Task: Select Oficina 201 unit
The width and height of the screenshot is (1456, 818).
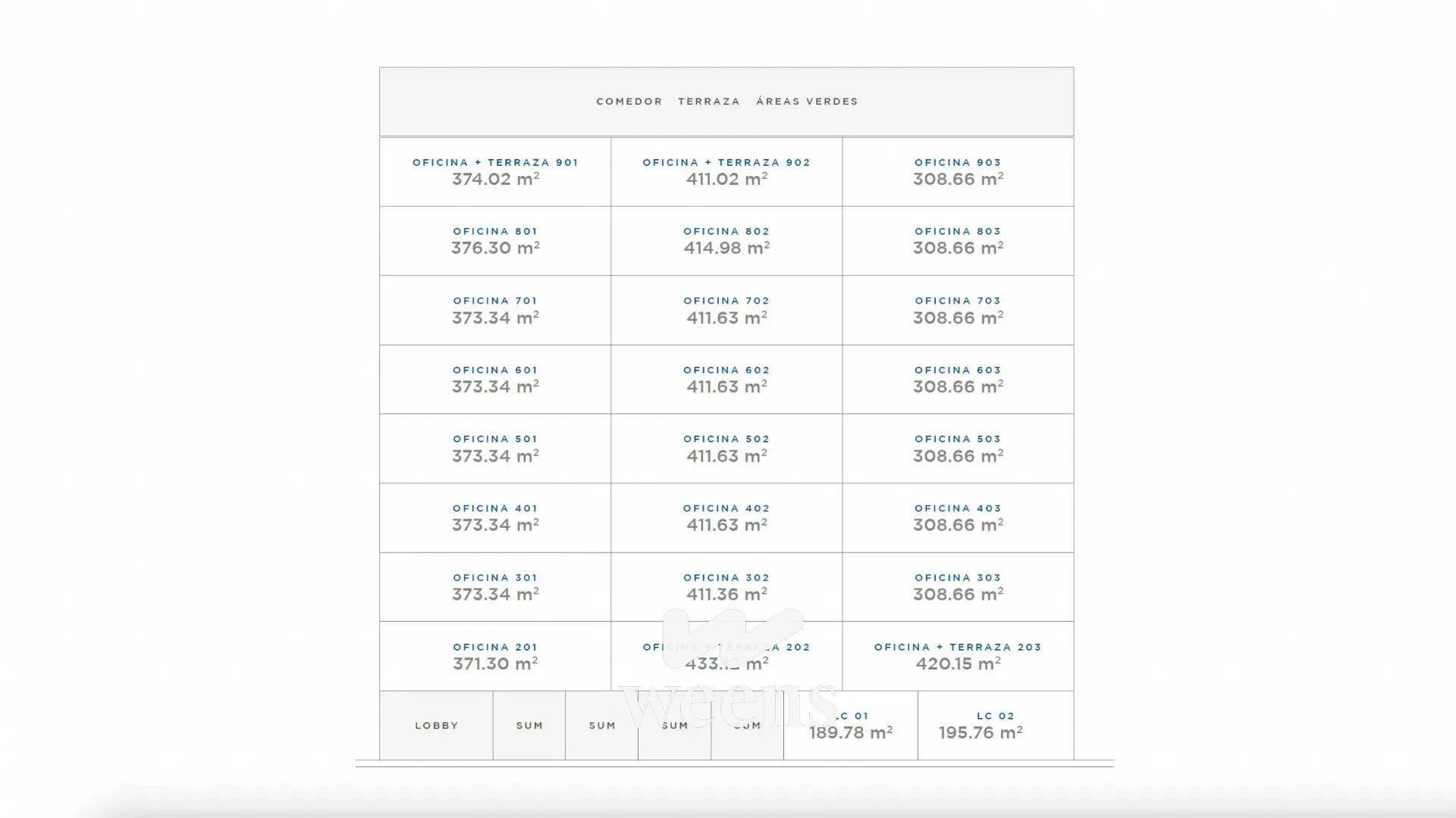Action: tap(495, 657)
